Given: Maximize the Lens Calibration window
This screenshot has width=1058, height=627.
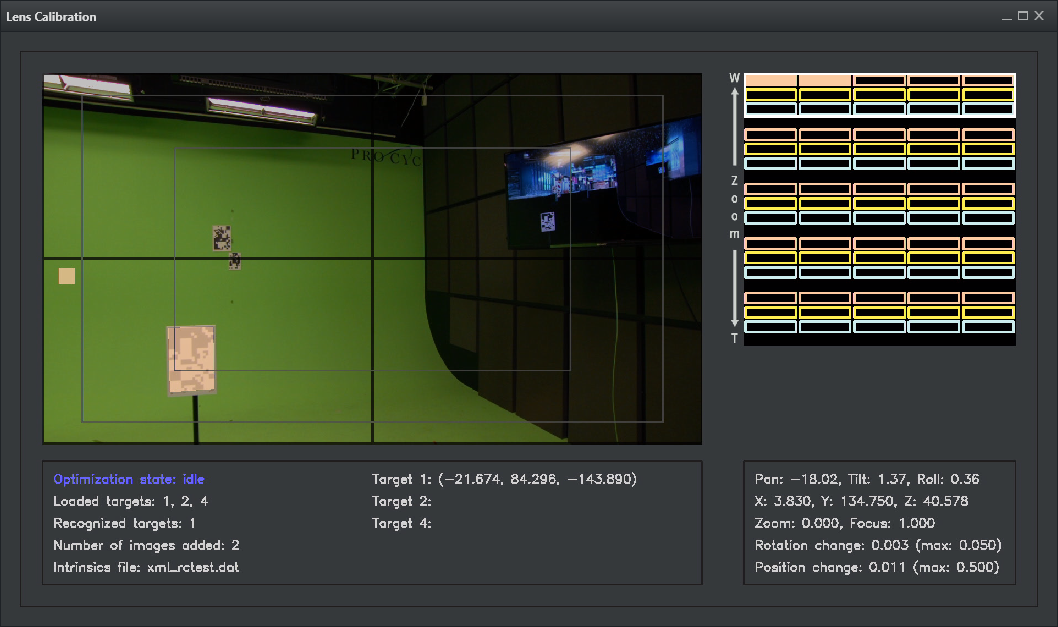Looking at the screenshot, I should [x=1023, y=16].
